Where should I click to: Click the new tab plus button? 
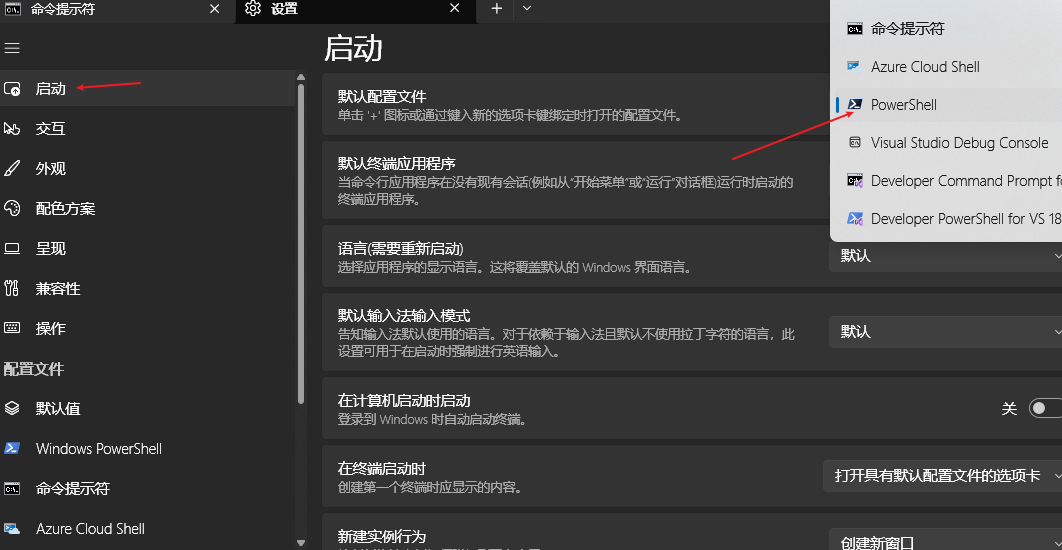pyautogui.click(x=497, y=9)
